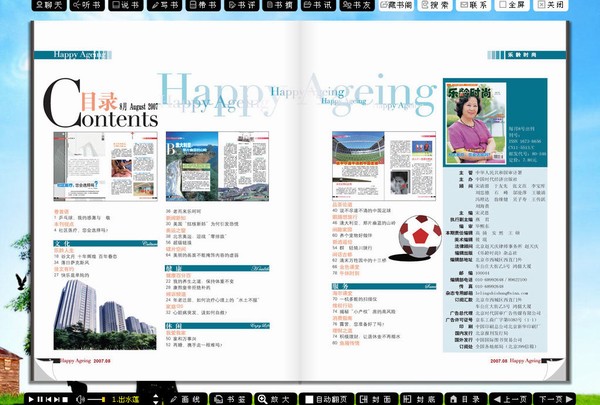Viewport: 600px width, 405px height.
Task: Jump to the 封面 front cover
Action: (x=377, y=399)
